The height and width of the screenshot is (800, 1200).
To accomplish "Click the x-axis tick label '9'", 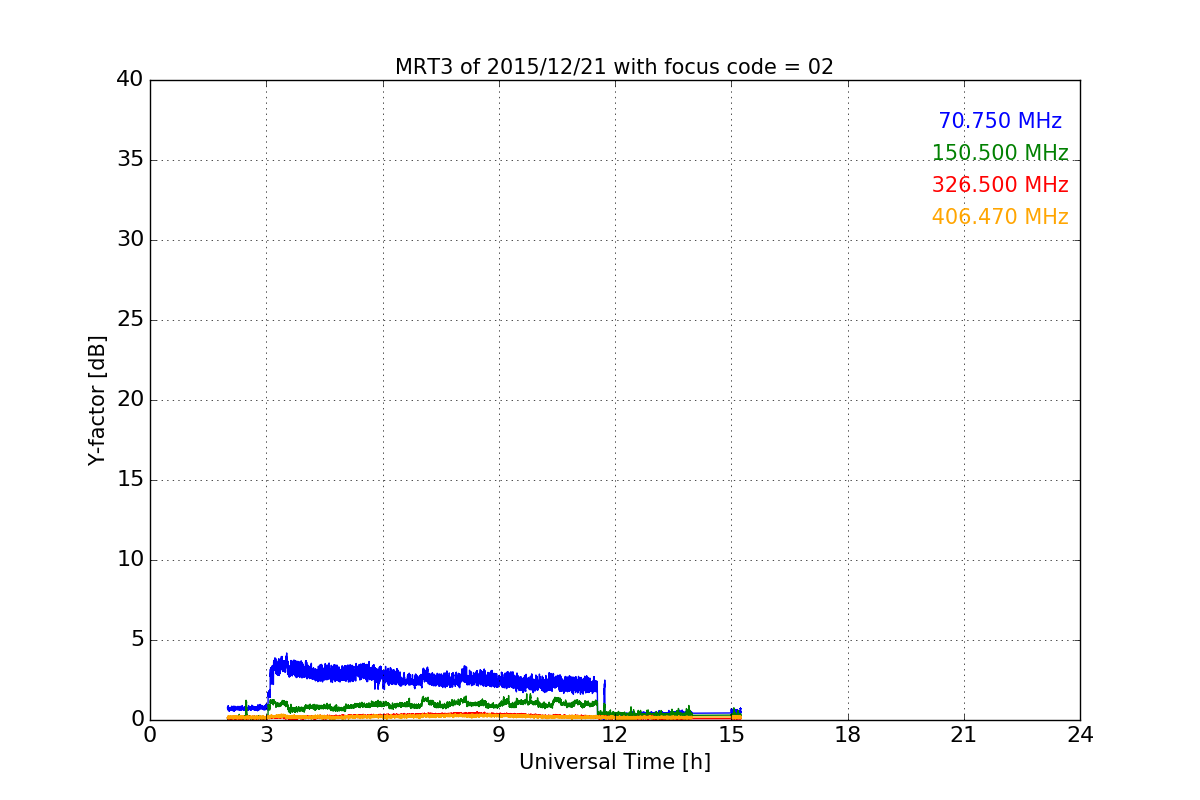I will point(499,735).
